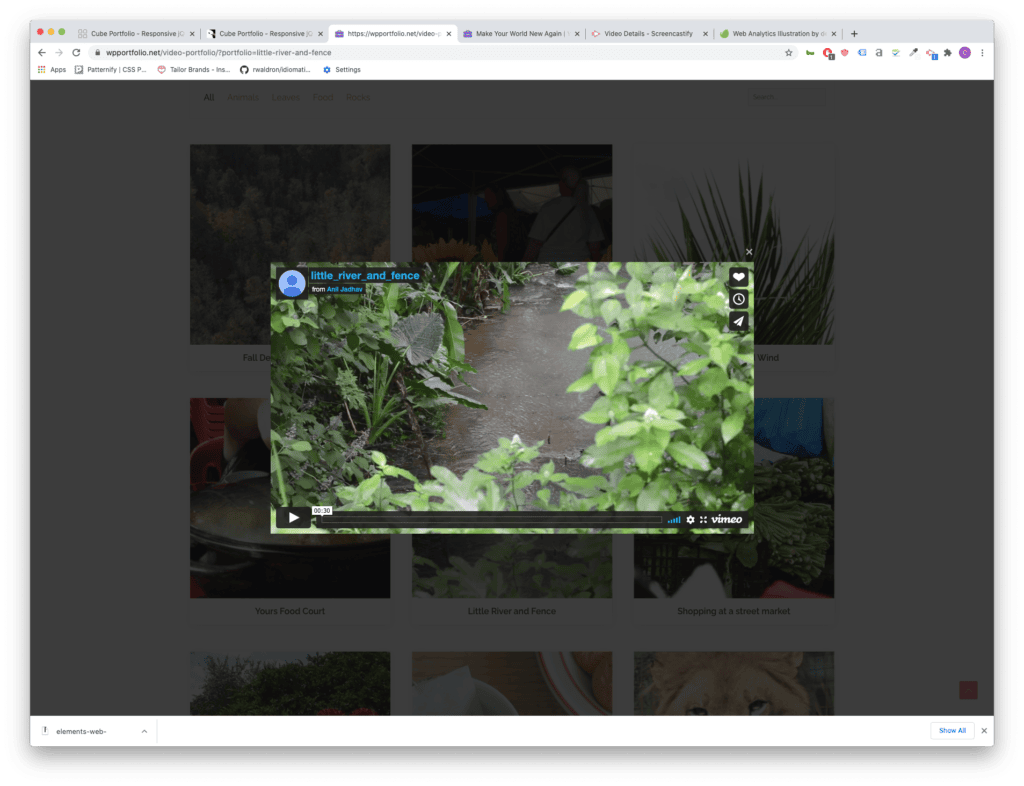Screen dimensions: 1024x786
Task: Filter the portfolio by Food
Action: tap(323, 98)
